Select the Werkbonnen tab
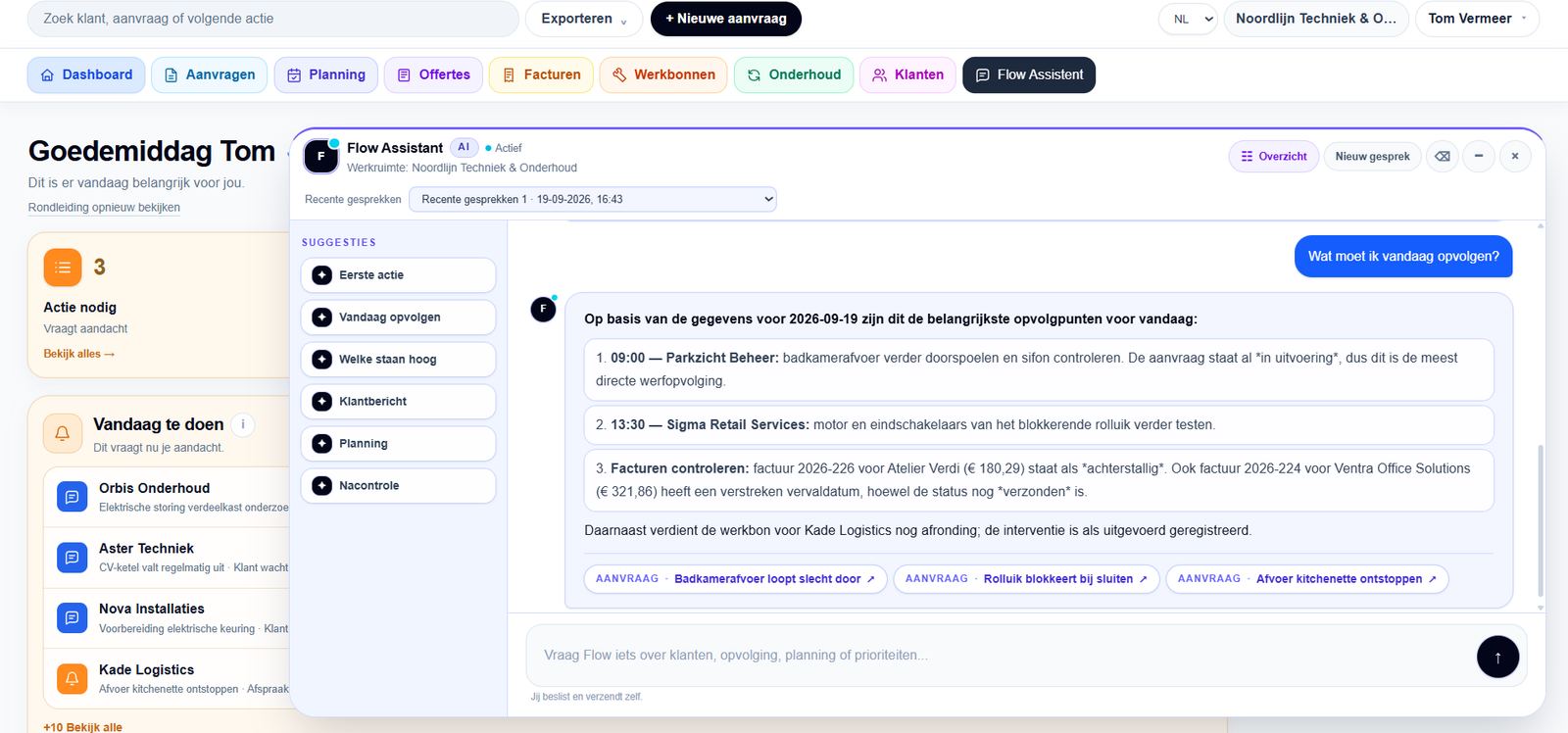Screen dimensions: 1568x733 pos(663,74)
